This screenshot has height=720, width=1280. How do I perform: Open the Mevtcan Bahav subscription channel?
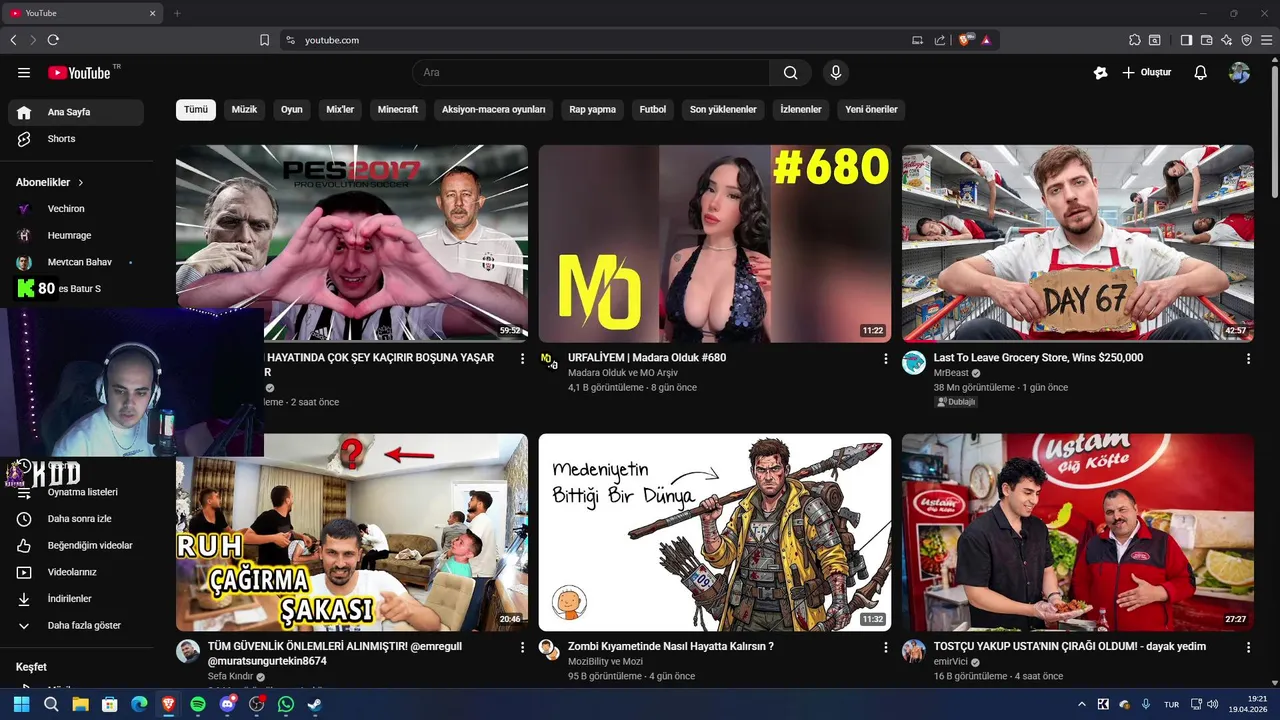pyautogui.click(x=76, y=262)
